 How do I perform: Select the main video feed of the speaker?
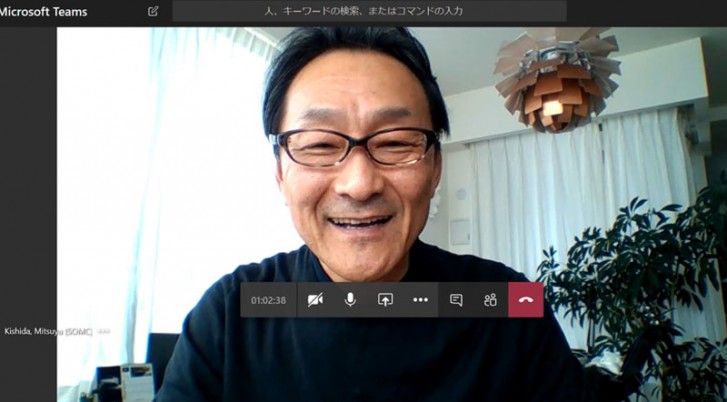click(392, 214)
